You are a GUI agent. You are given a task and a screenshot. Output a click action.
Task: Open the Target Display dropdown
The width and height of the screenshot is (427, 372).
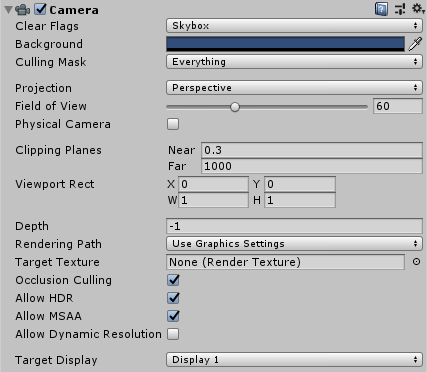point(294,360)
